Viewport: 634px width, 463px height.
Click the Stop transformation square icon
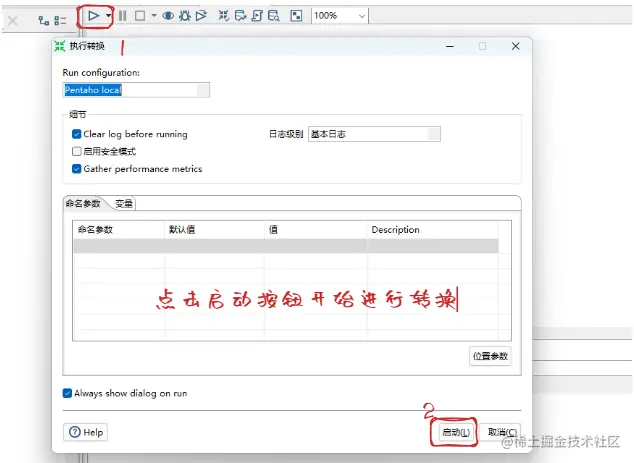140,16
